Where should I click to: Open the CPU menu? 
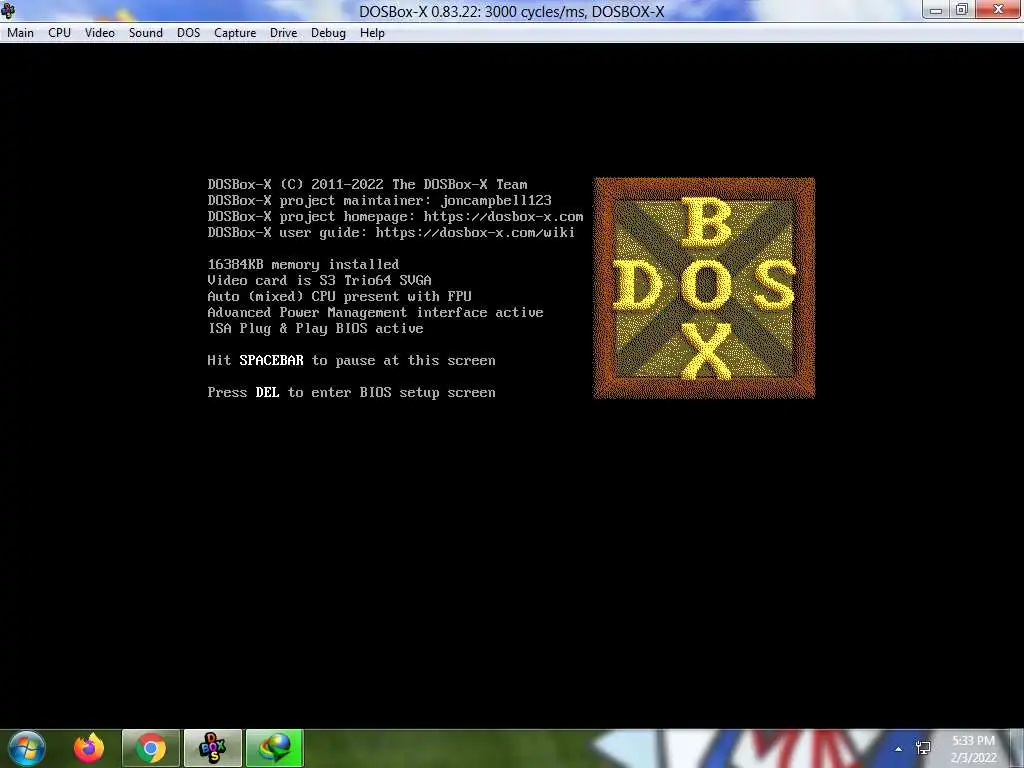(x=59, y=33)
